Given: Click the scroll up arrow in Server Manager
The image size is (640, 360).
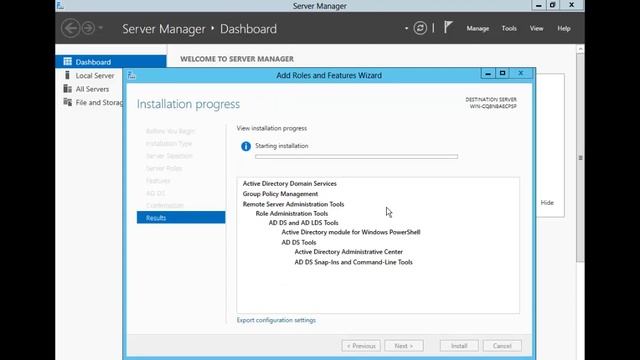Looking at the screenshot, I should pyautogui.click(x=580, y=49).
